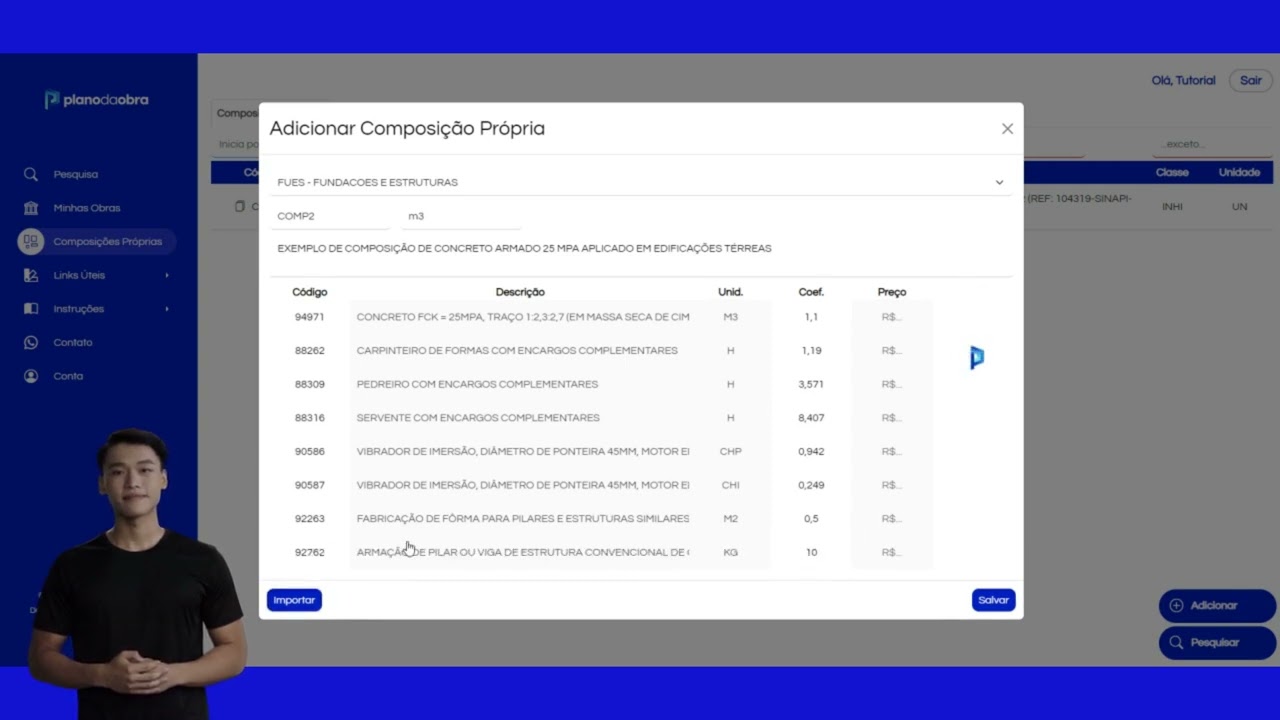Viewport: 1280px width, 720px height.
Task: Click the Importar button
Action: click(294, 600)
